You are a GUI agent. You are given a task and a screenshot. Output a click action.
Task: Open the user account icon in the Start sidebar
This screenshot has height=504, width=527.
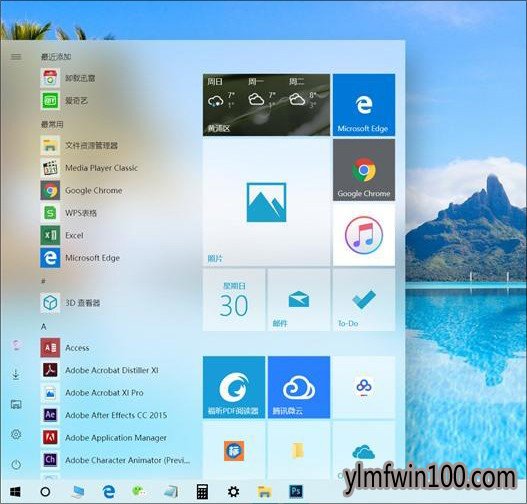(x=16, y=345)
